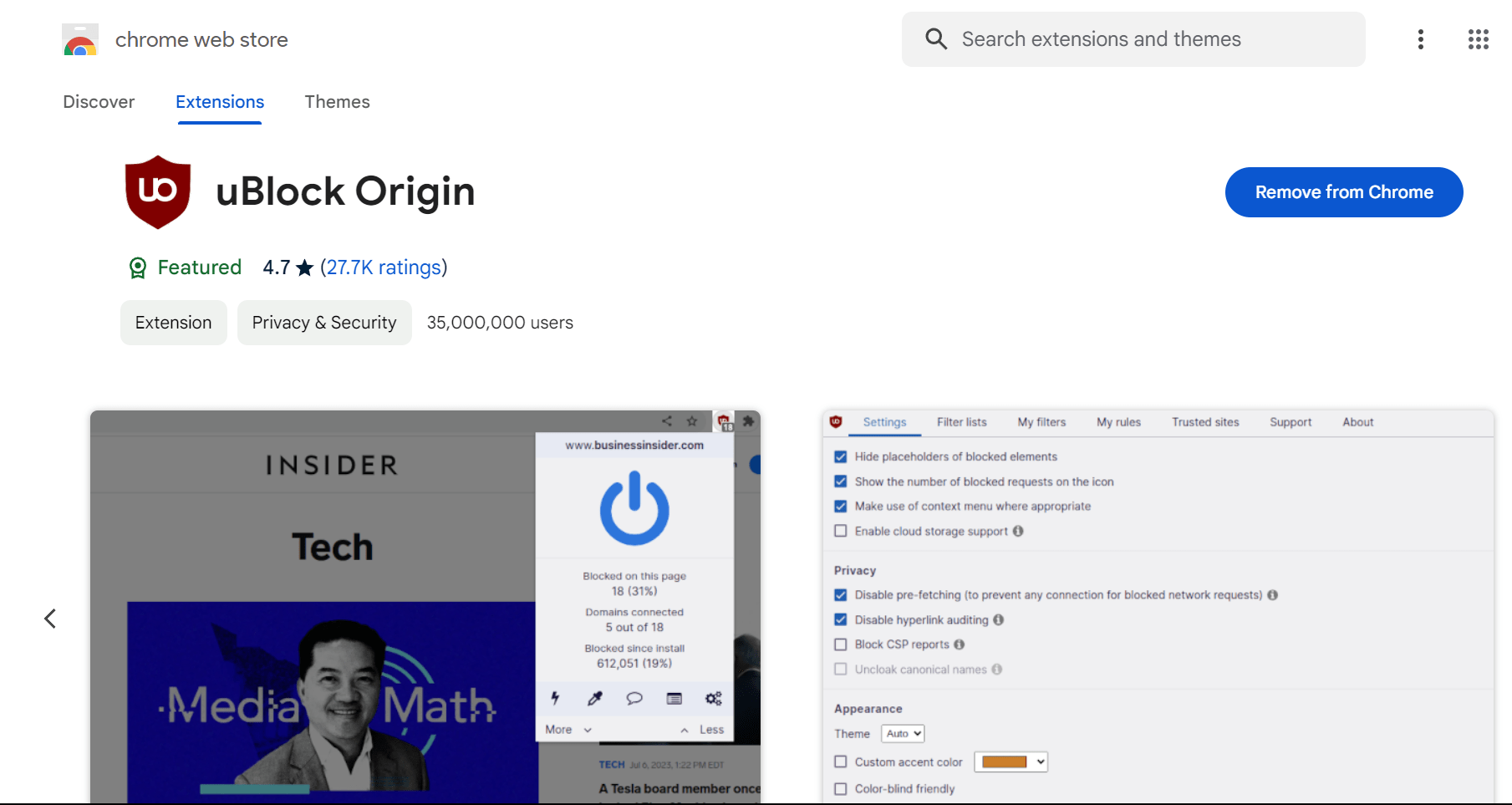
Task: Click the speech bubble report icon in the popup
Action: pos(634,698)
